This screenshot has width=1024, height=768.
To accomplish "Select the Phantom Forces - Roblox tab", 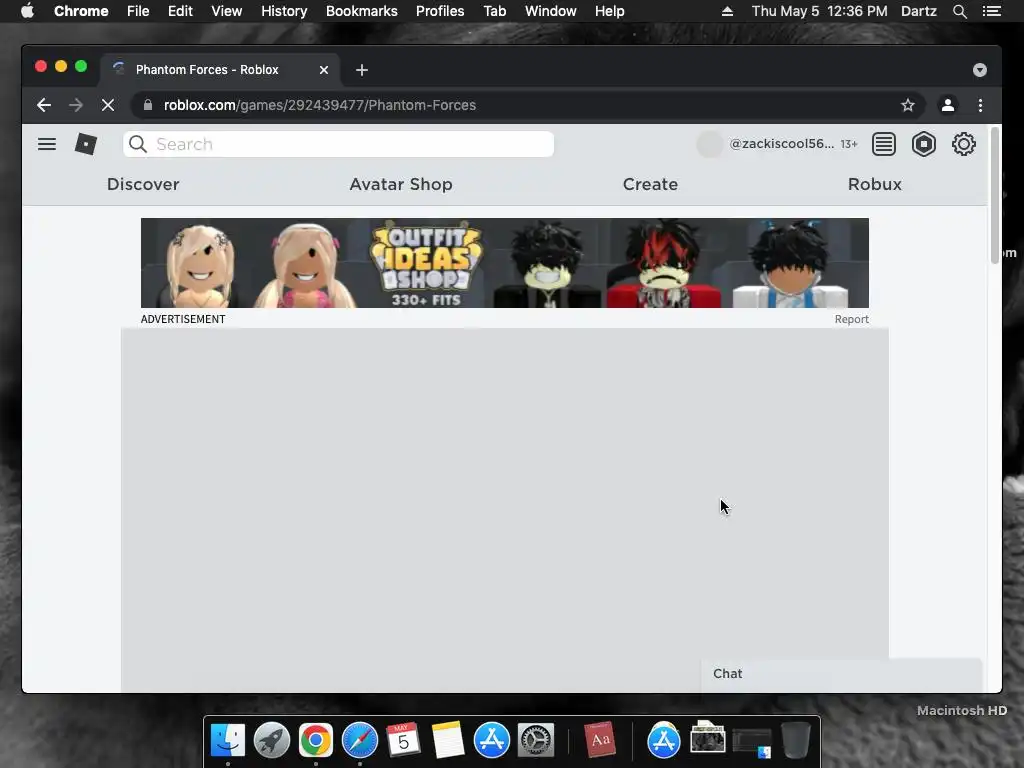I will (x=219, y=70).
